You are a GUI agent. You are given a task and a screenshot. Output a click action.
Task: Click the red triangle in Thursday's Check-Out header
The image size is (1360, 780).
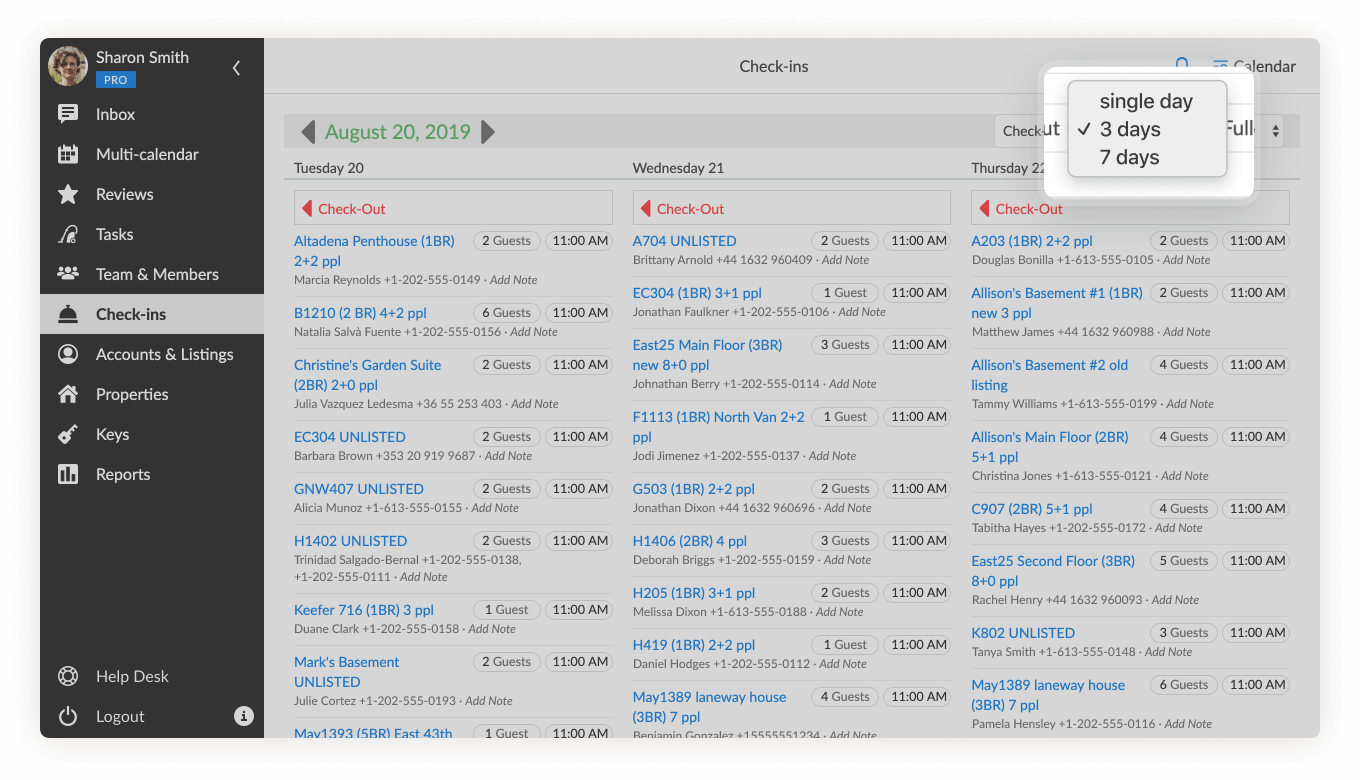[x=985, y=208]
